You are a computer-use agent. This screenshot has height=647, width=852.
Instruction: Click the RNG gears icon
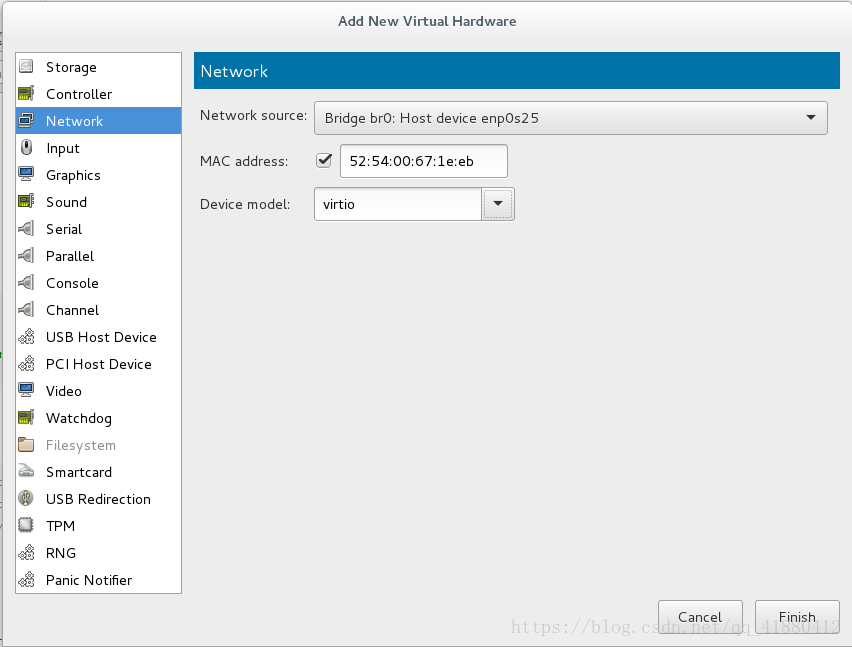click(26, 552)
